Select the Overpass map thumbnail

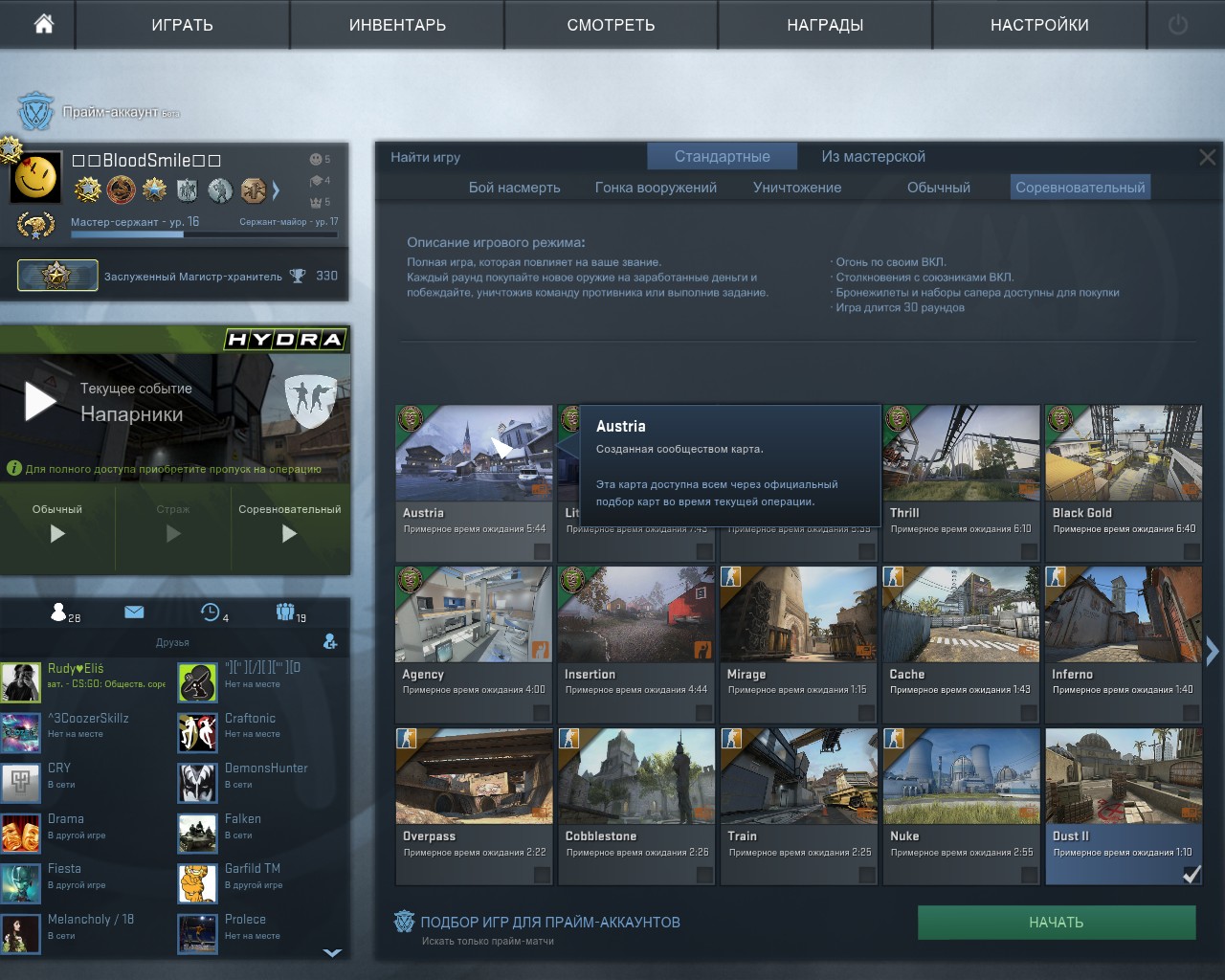click(x=474, y=775)
